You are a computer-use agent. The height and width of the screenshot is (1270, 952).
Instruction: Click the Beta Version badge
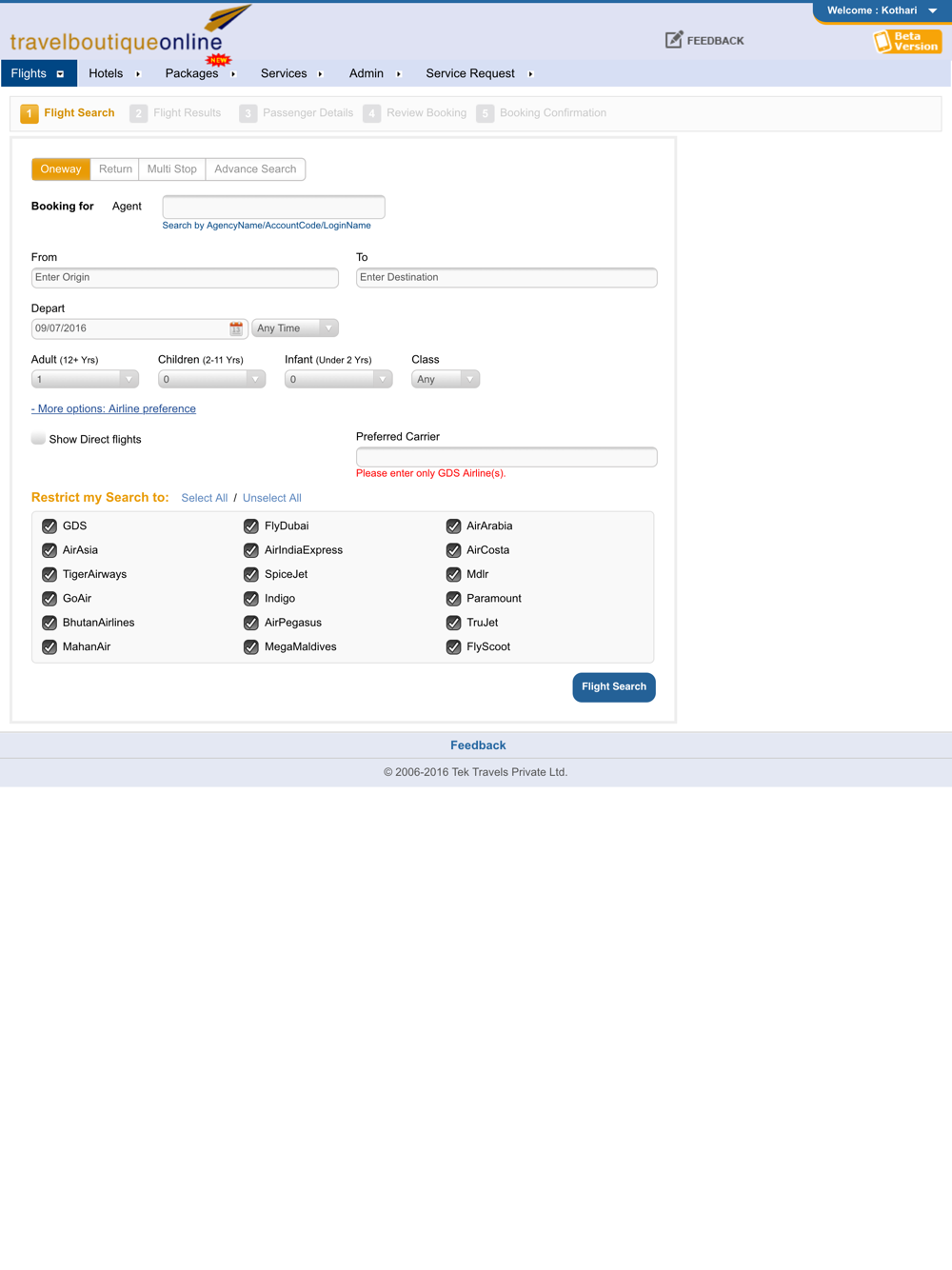[x=907, y=41]
